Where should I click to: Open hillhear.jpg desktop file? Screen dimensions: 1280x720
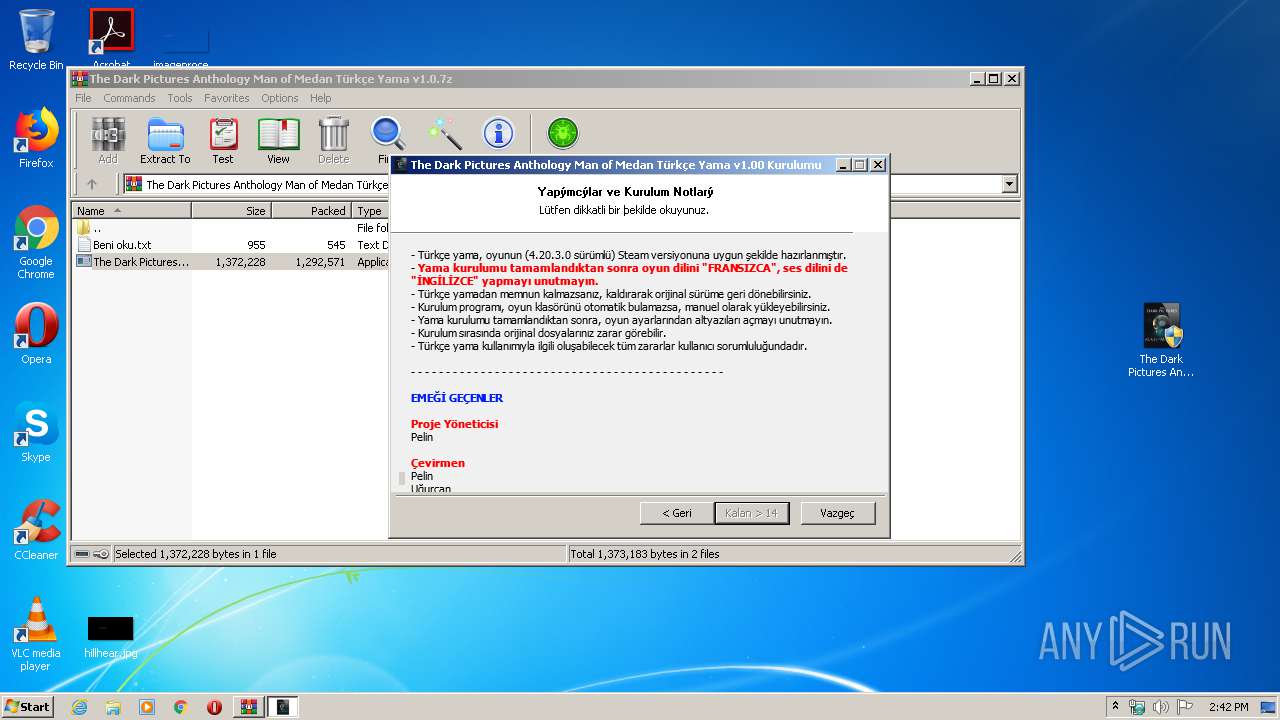click(x=110, y=636)
